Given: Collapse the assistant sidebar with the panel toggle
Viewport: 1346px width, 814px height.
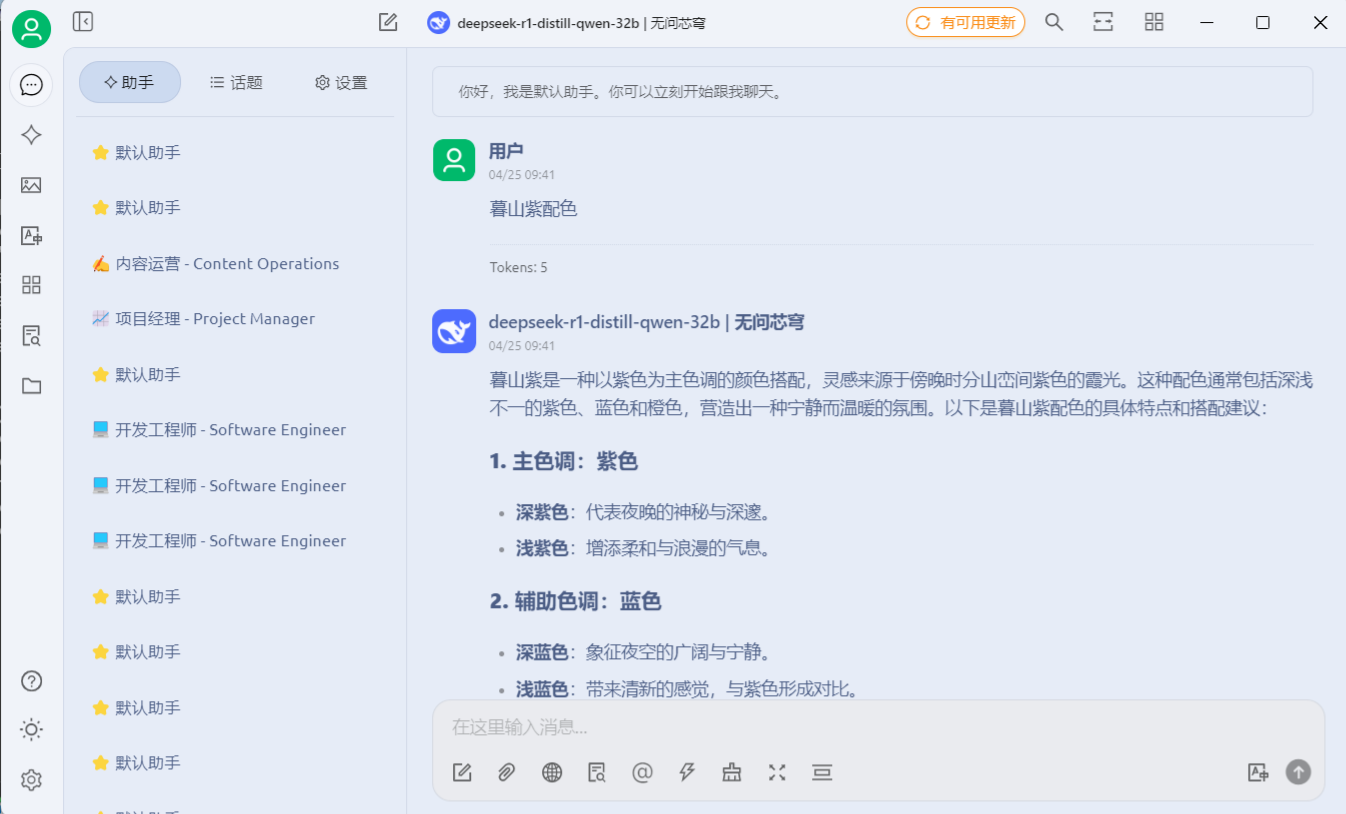Looking at the screenshot, I should [83, 22].
